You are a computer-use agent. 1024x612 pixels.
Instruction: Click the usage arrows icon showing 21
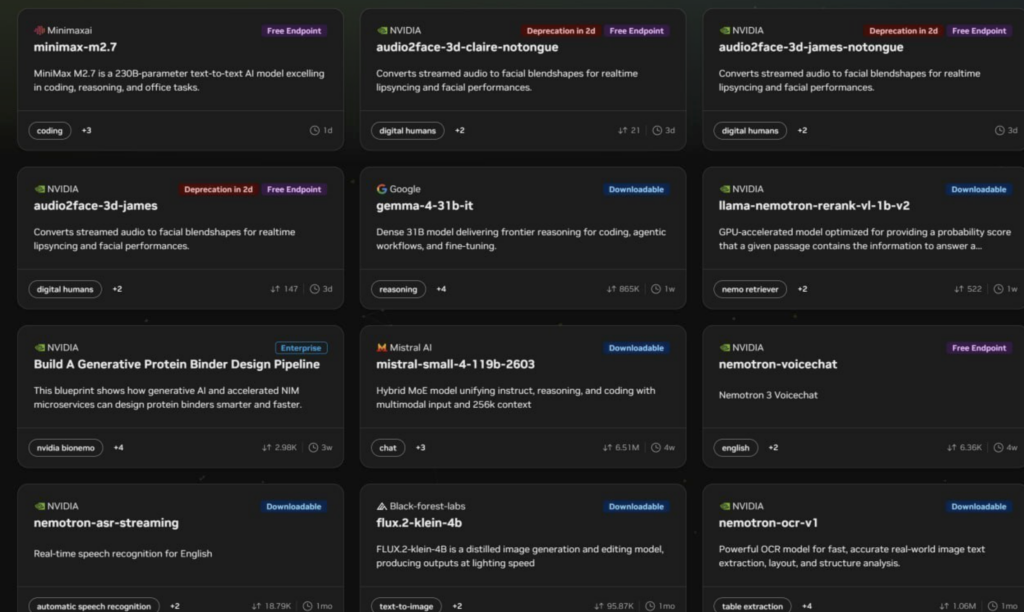[x=622, y=131]
